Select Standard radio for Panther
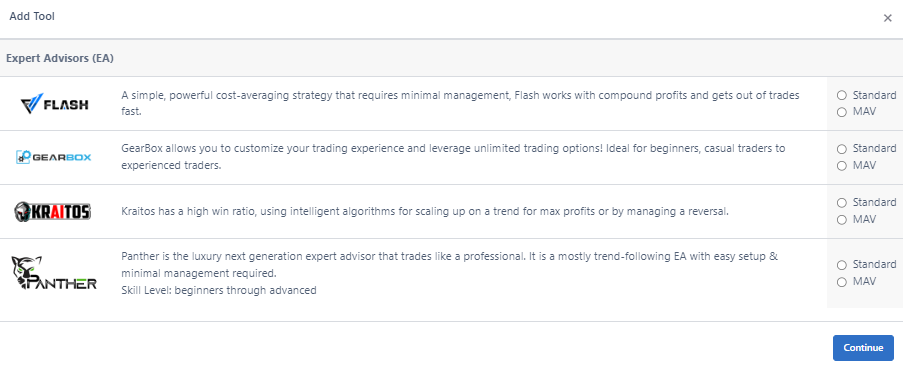 pyautogui.click(x=842, y=265)
